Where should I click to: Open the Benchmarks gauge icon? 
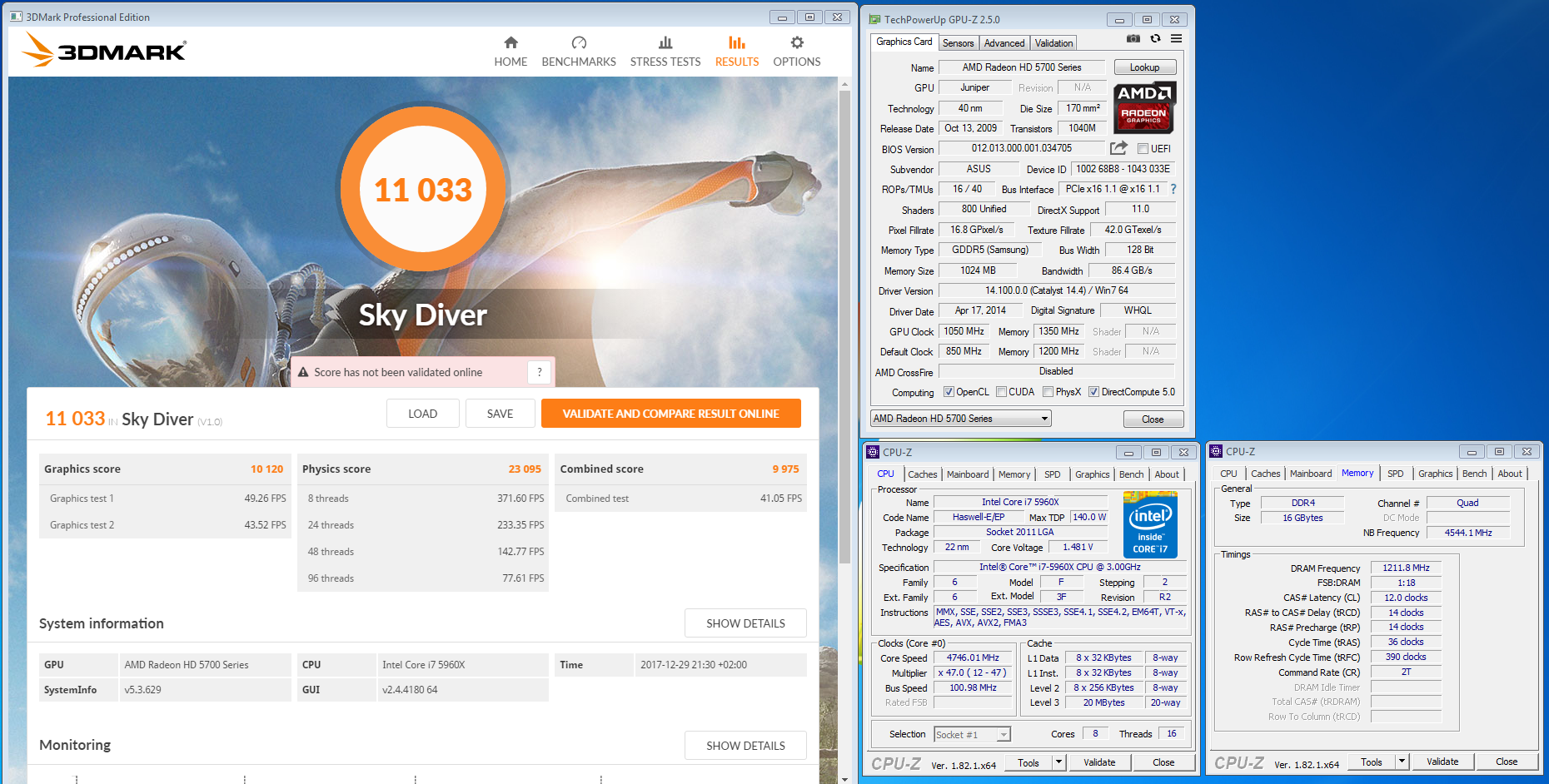point(579,42)
